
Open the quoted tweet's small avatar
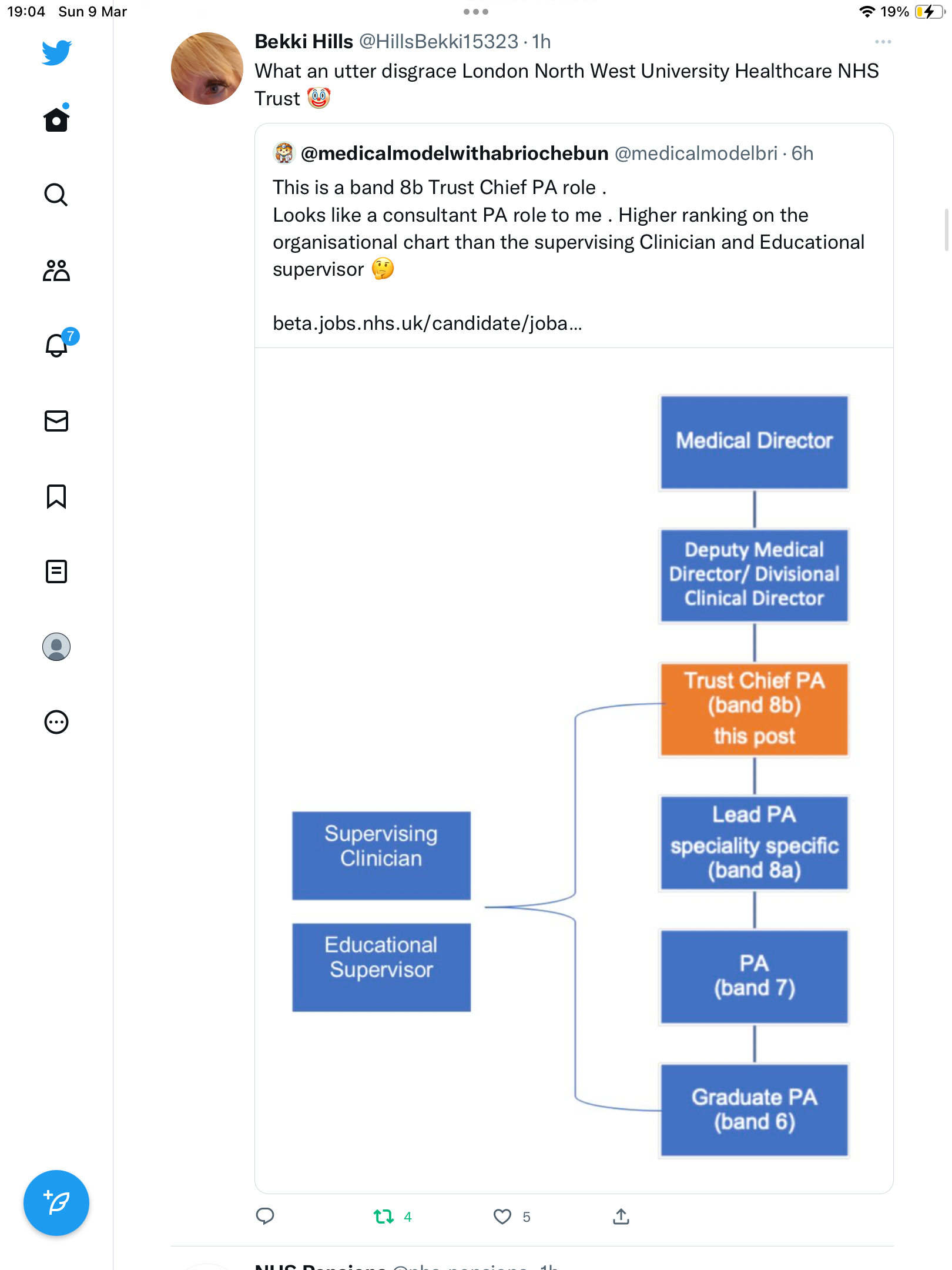[x=284, y=153]
